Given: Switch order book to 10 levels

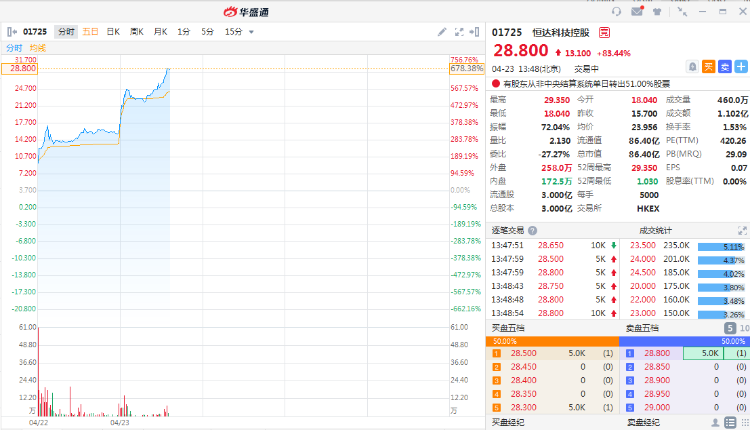Looking at the screenshot, I should pyautogui.click(x=744, y=328).
